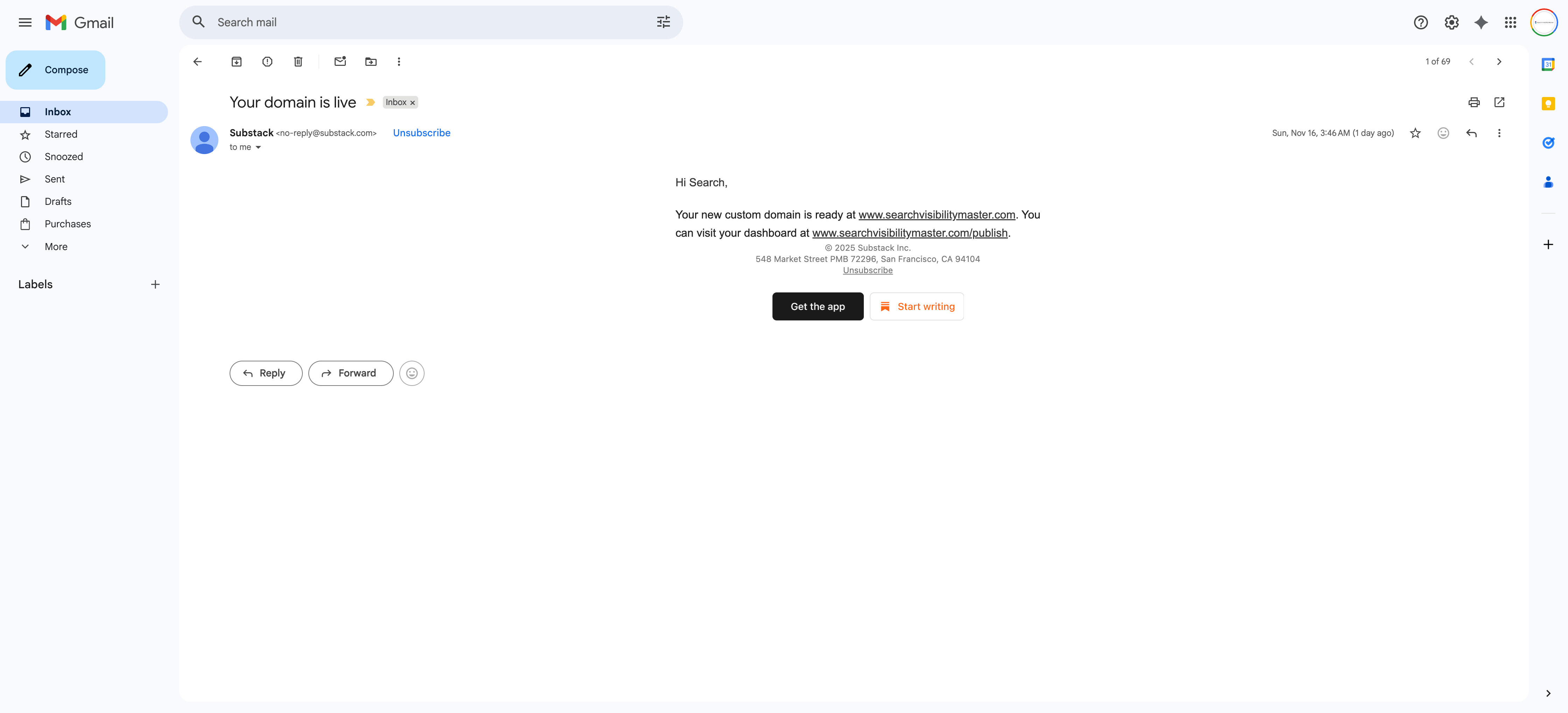Report this email as spam
1568x713 pixels.
tap(267, 62)
